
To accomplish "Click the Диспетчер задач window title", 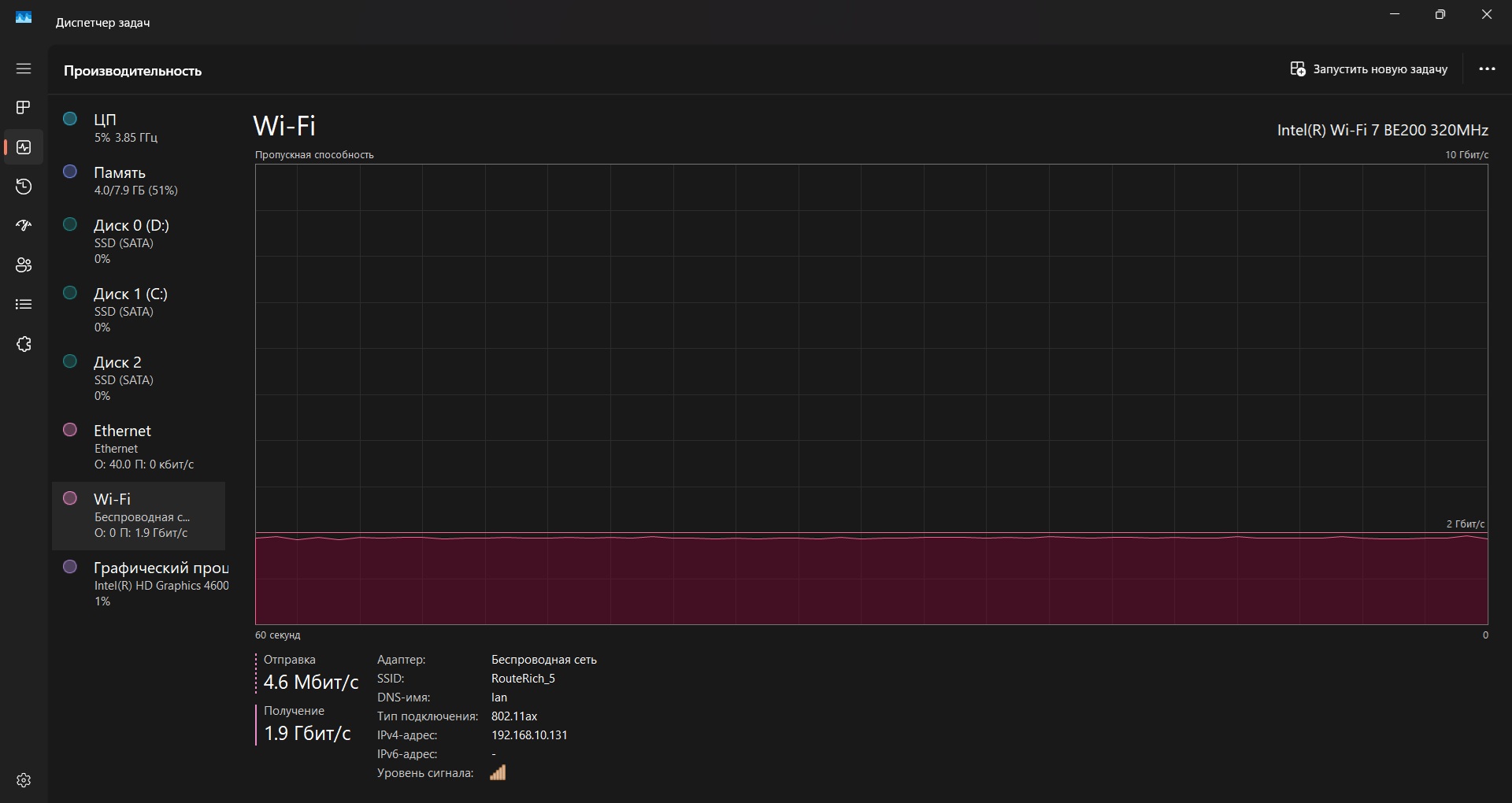I will click(102, 23).
